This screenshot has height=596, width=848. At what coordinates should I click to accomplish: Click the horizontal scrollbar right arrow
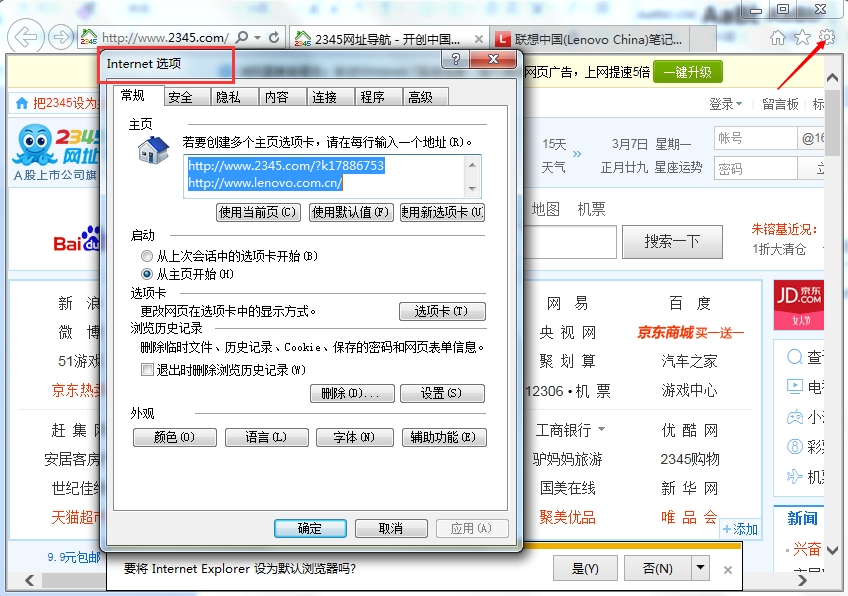803,580
